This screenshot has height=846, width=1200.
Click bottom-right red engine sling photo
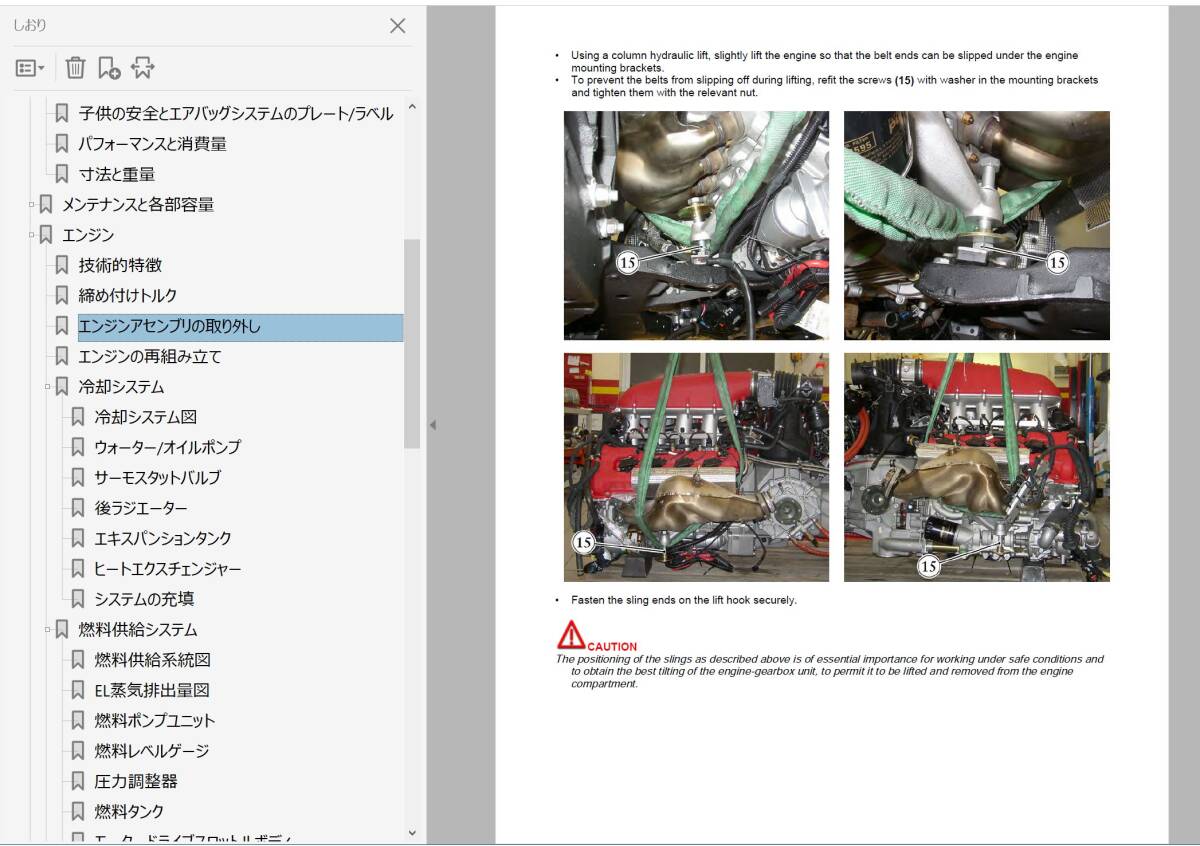977,467
